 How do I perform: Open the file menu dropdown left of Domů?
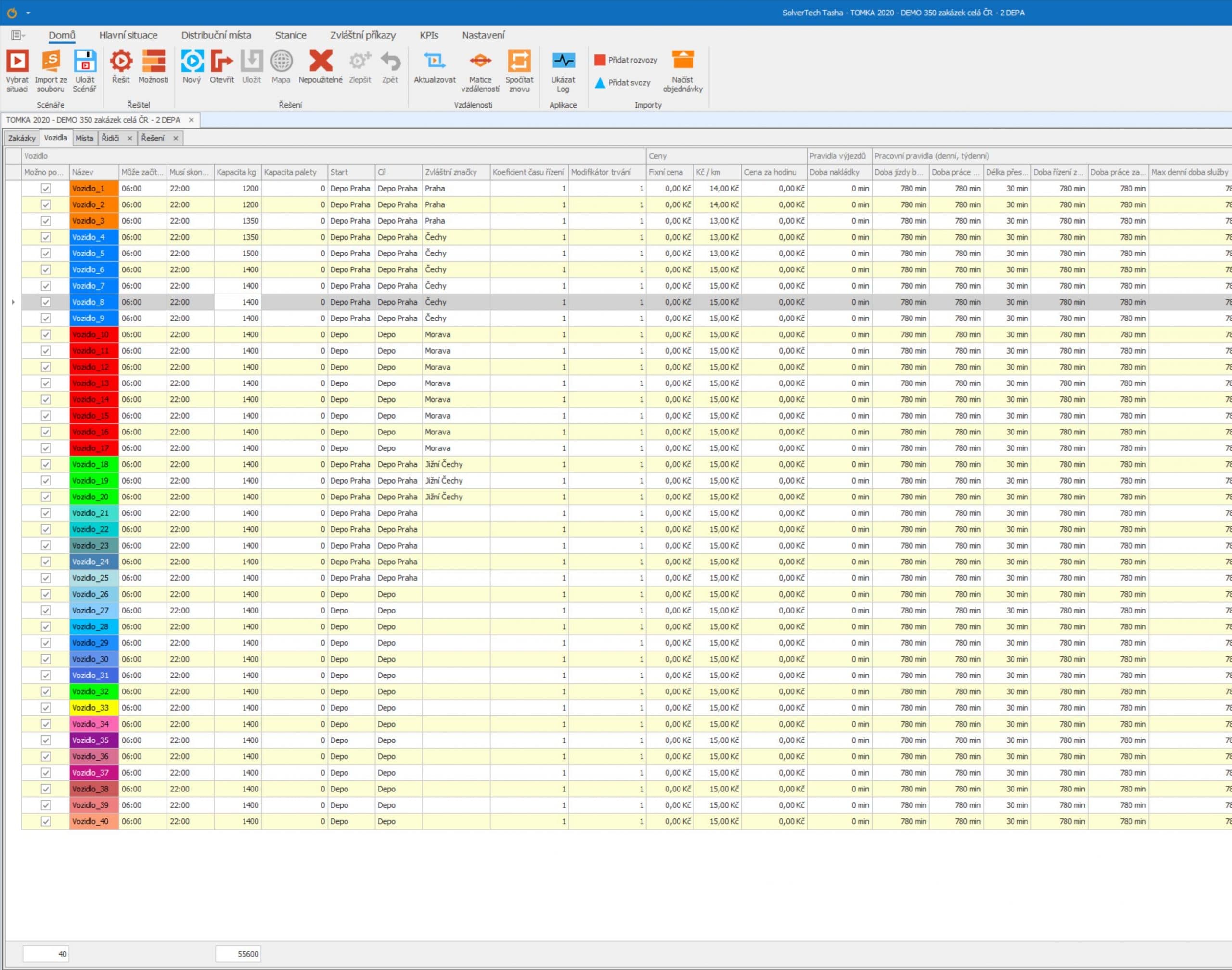(x=18, y=35)
